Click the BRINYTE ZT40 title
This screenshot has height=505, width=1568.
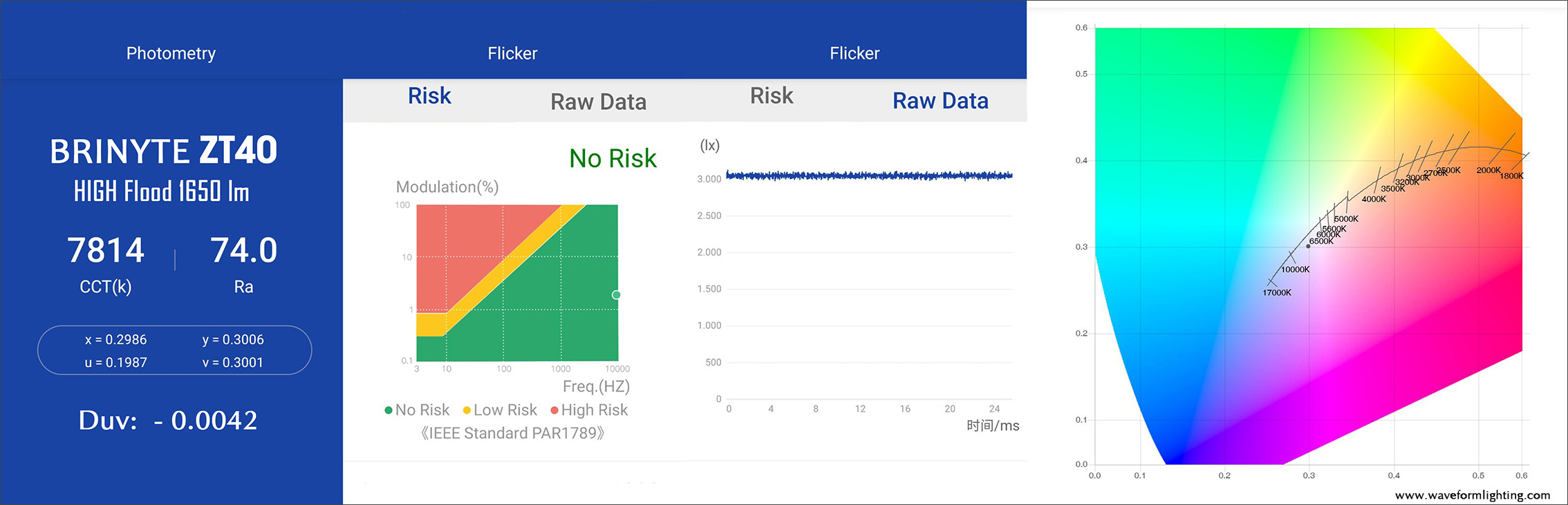click(163, 151)
